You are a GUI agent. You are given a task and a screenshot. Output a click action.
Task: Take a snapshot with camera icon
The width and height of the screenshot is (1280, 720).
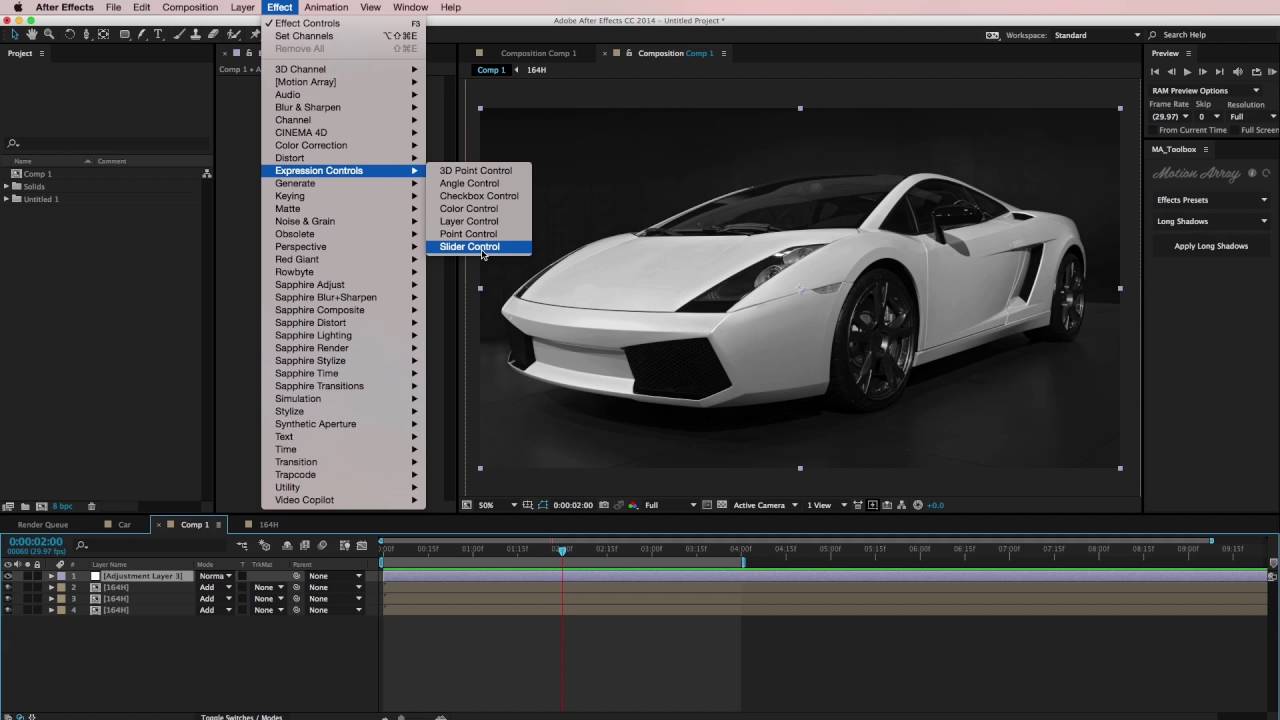(x=603, y=505)
